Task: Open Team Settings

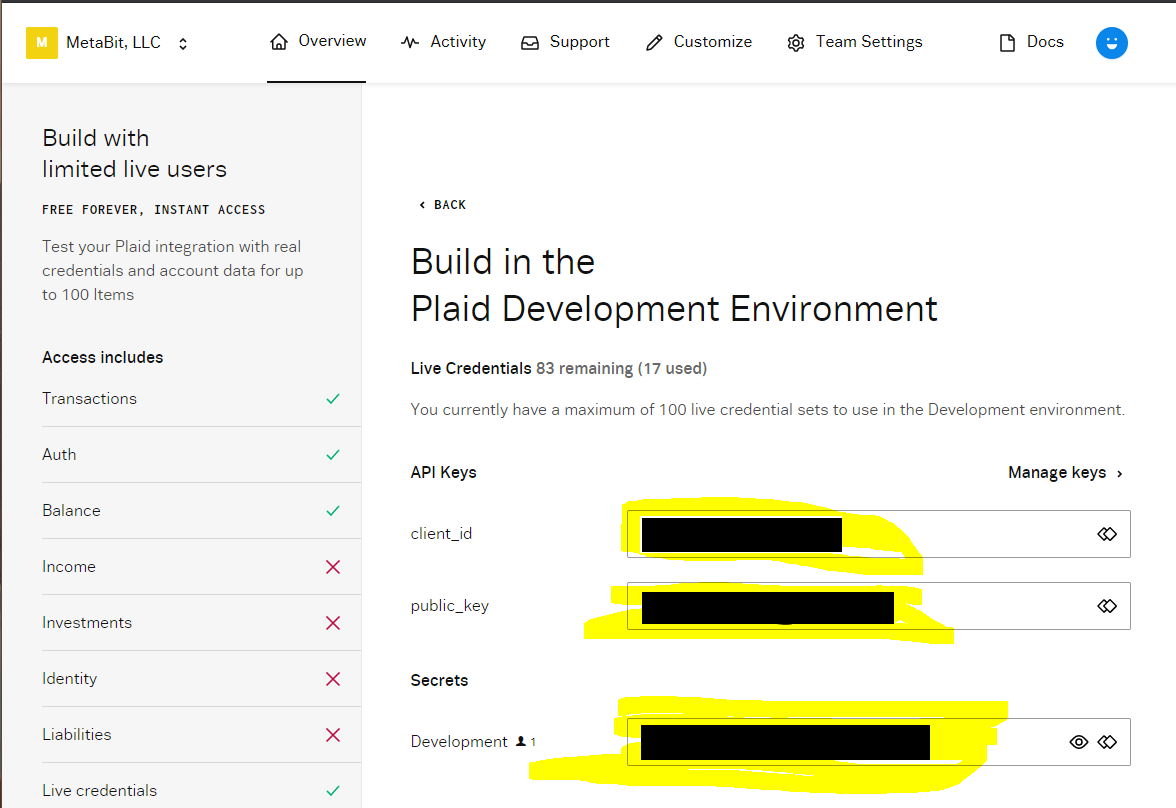Action: [x=854, y=42]
